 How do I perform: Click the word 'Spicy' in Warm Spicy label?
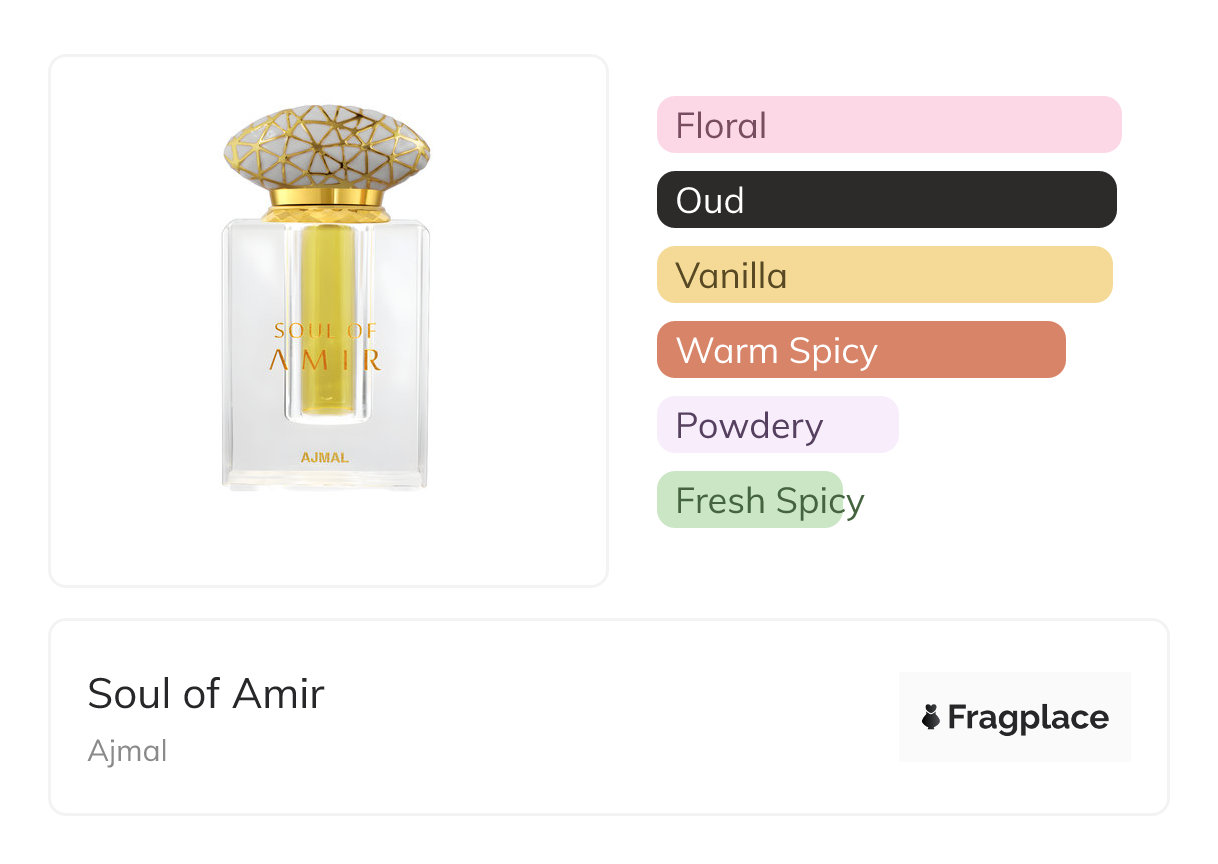(832, 351)
